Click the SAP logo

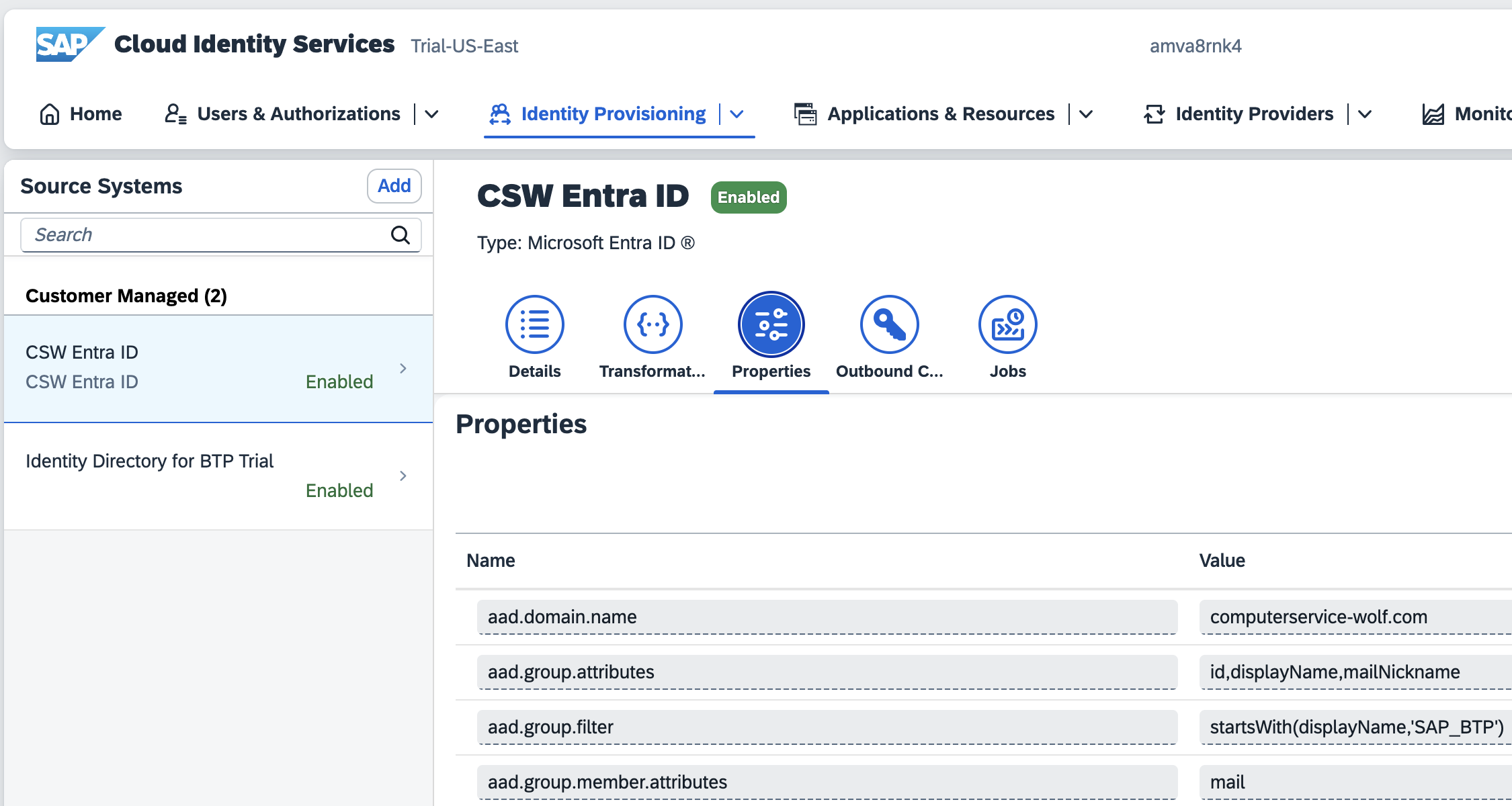71,44
